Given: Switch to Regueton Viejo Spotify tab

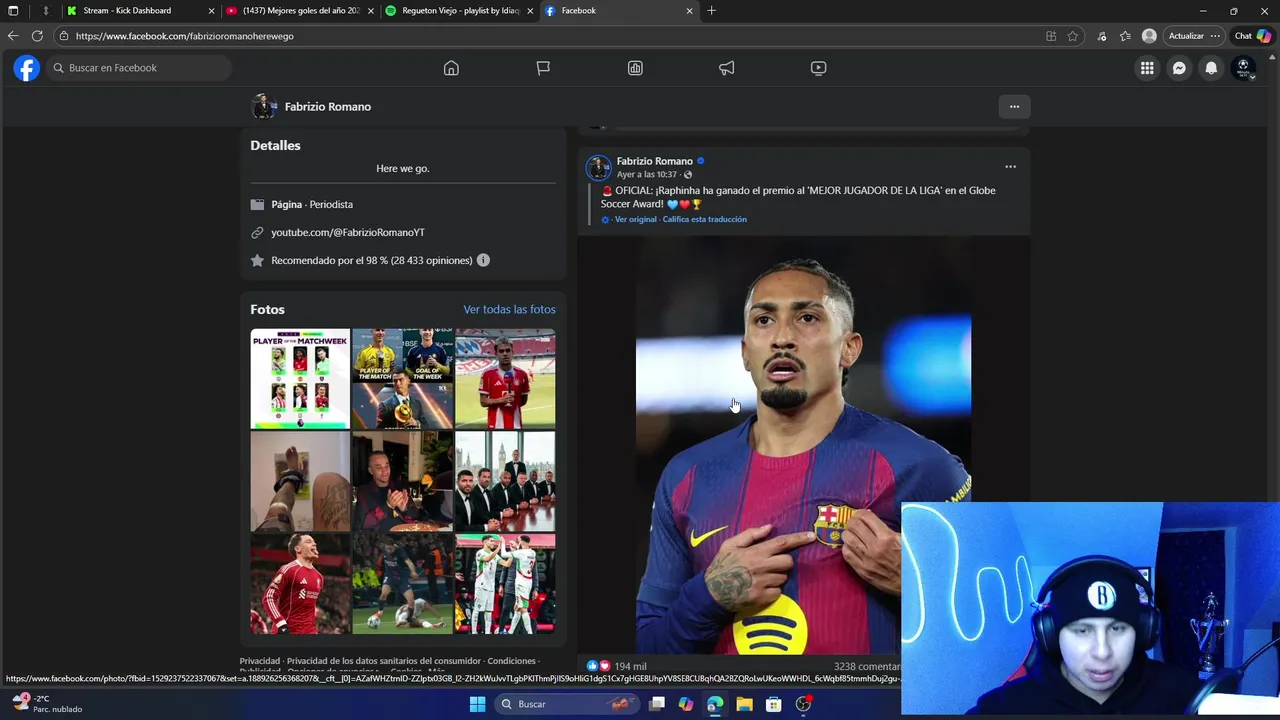Looking at the screenshot, I should [x=460, y=11].
